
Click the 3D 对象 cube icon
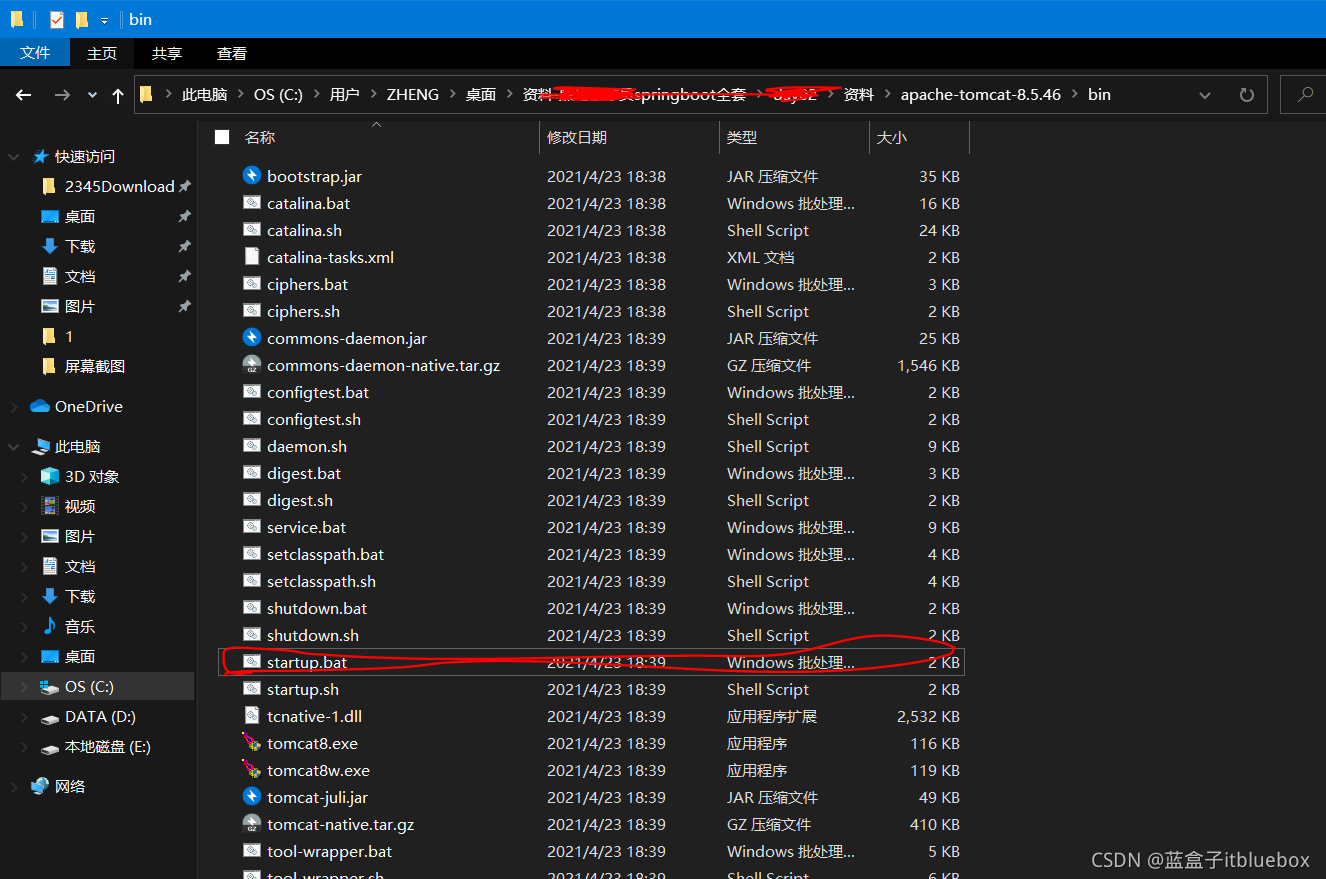pos(50,476)
